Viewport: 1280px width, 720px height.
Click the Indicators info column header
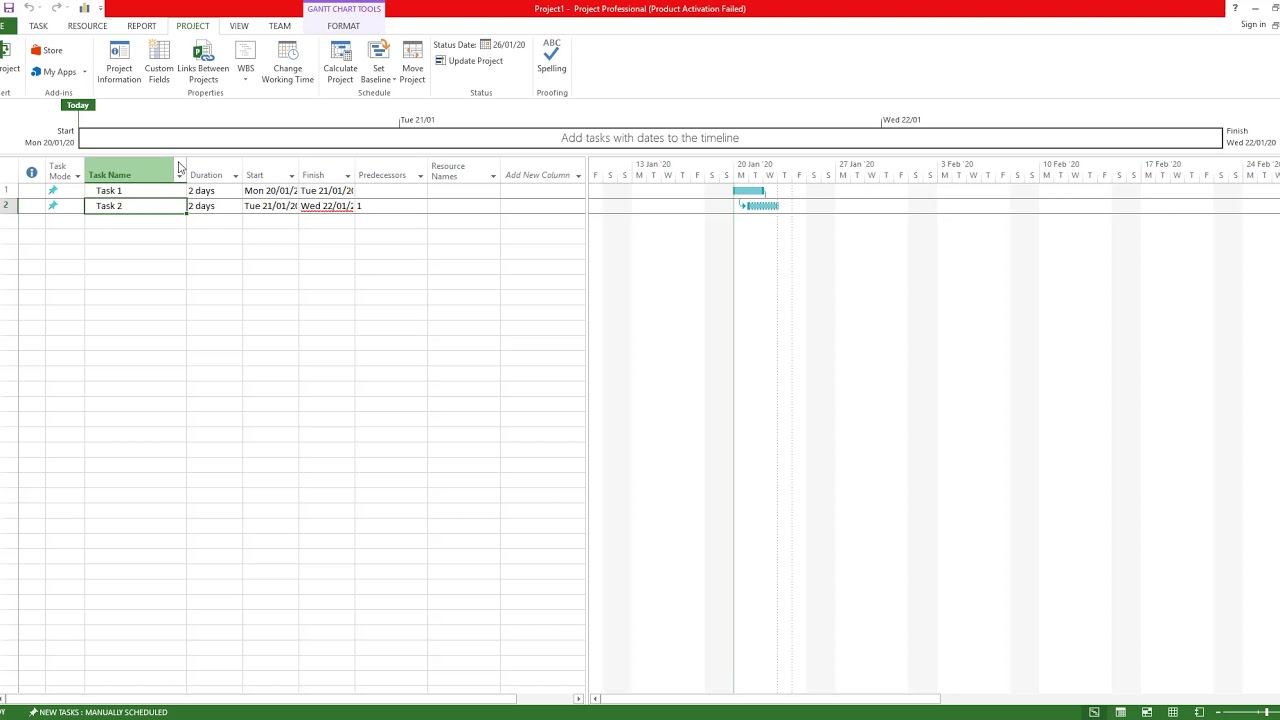pos(32,172)
